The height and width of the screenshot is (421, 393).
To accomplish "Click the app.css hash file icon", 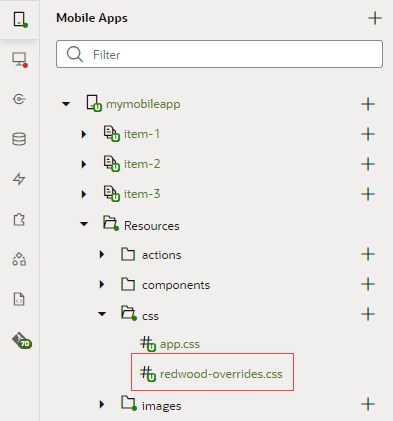I will [148, 344].
